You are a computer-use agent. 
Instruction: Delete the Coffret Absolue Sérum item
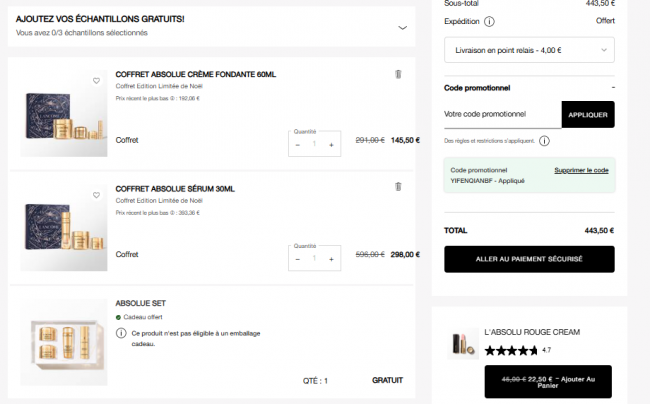pyautogui.click(x=398, y=187)
